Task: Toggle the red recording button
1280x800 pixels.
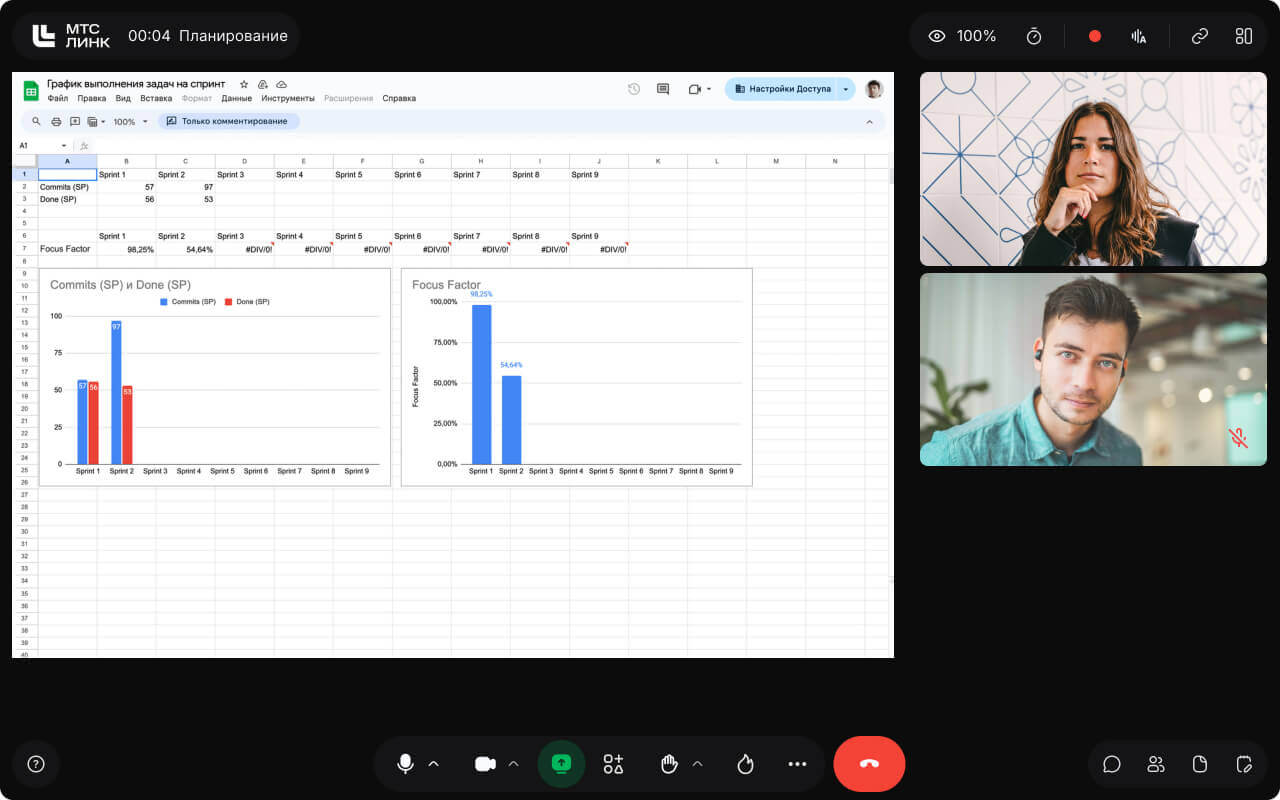Action: coord(1094,36)
